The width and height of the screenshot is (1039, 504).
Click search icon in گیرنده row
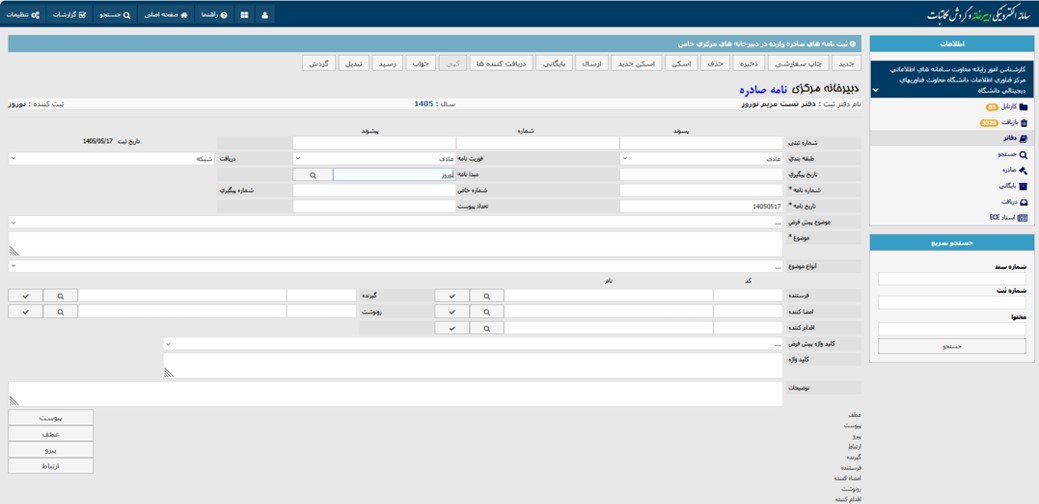60,295
